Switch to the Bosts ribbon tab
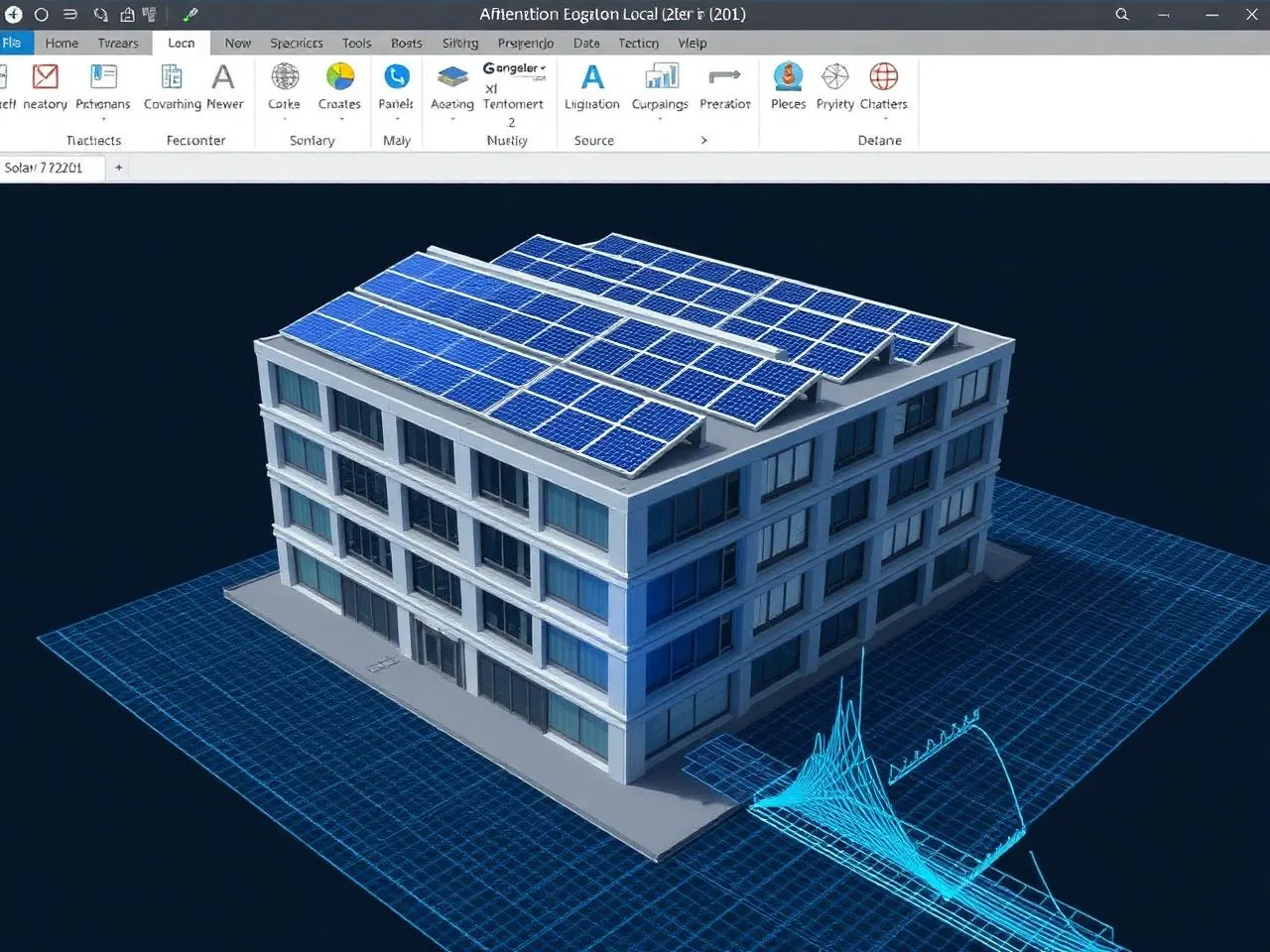 [407, 43]
